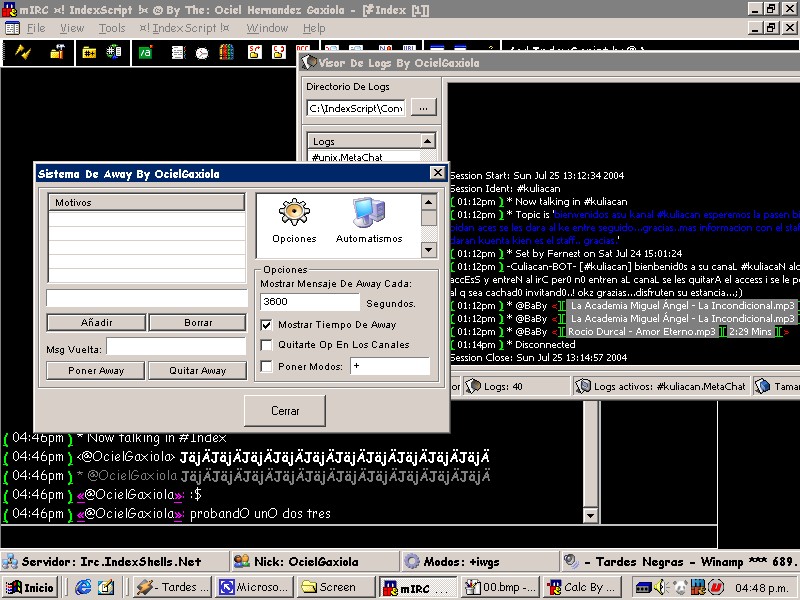
Task: Click the green script editor toolbar icon
Action: (x=146, y=52)
